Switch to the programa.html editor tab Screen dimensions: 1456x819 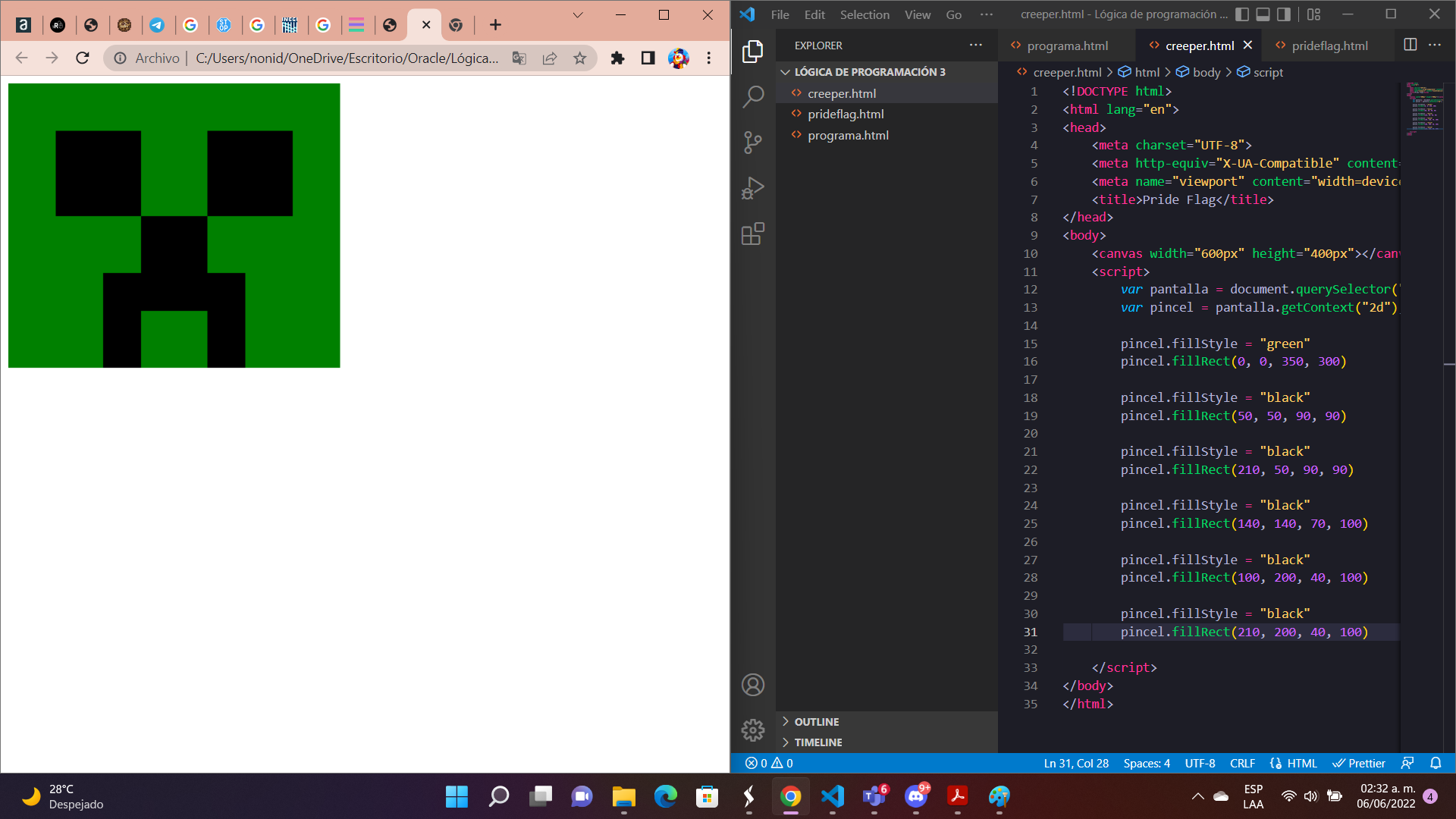click(1067, 45)
